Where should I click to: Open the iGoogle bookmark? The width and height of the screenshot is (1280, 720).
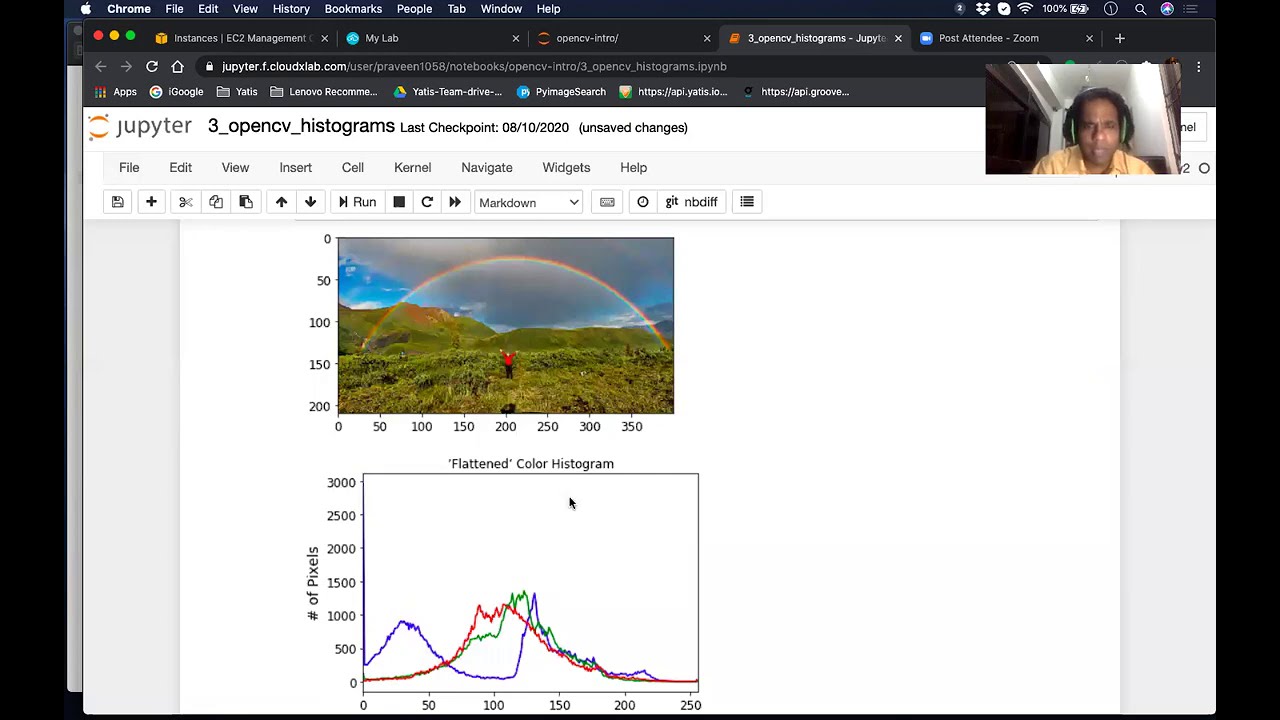click(176, 92)
